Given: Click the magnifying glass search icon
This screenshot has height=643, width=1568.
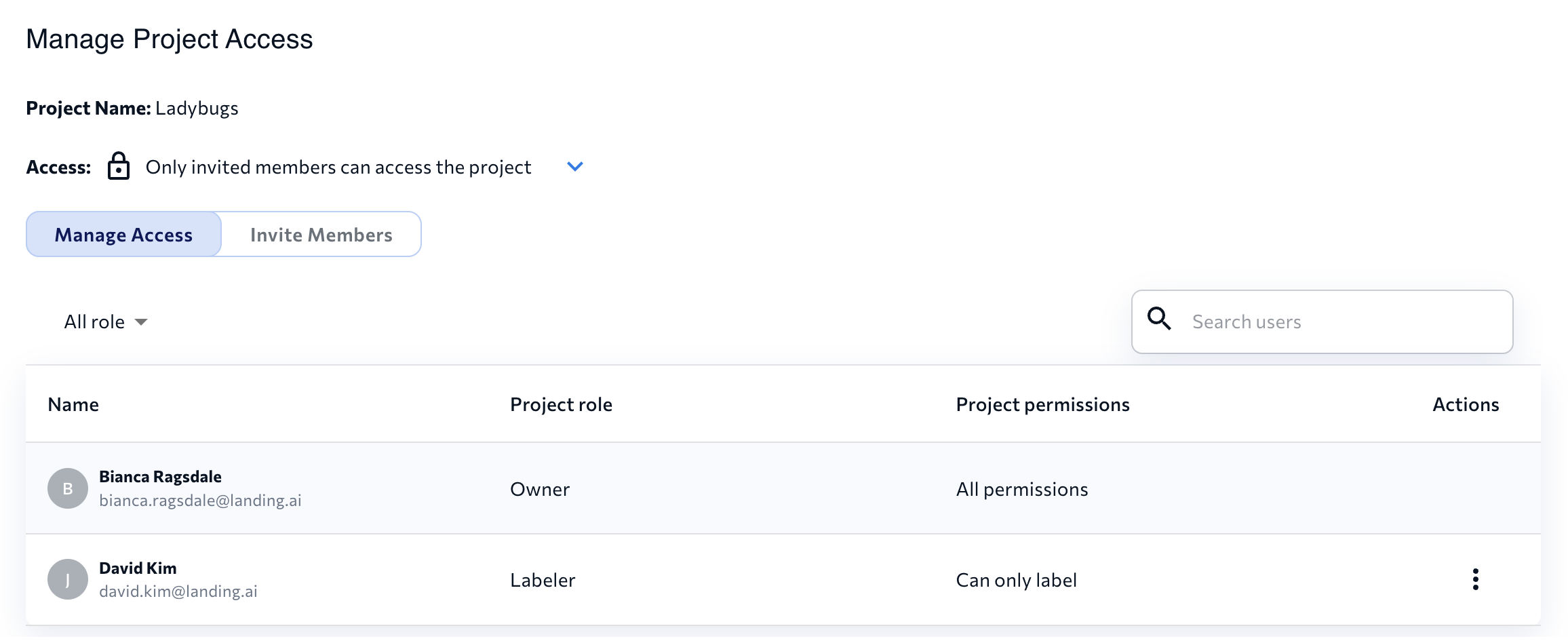Looking at the screenshot, I should tap(1159, 318).
